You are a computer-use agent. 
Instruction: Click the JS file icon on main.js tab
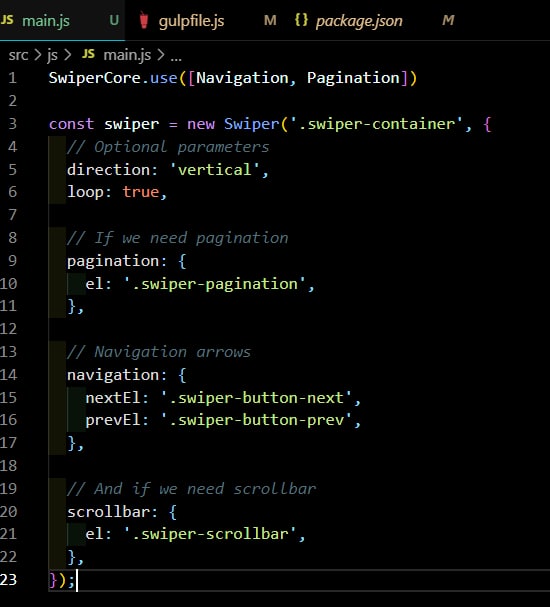(x=7, y=20)
